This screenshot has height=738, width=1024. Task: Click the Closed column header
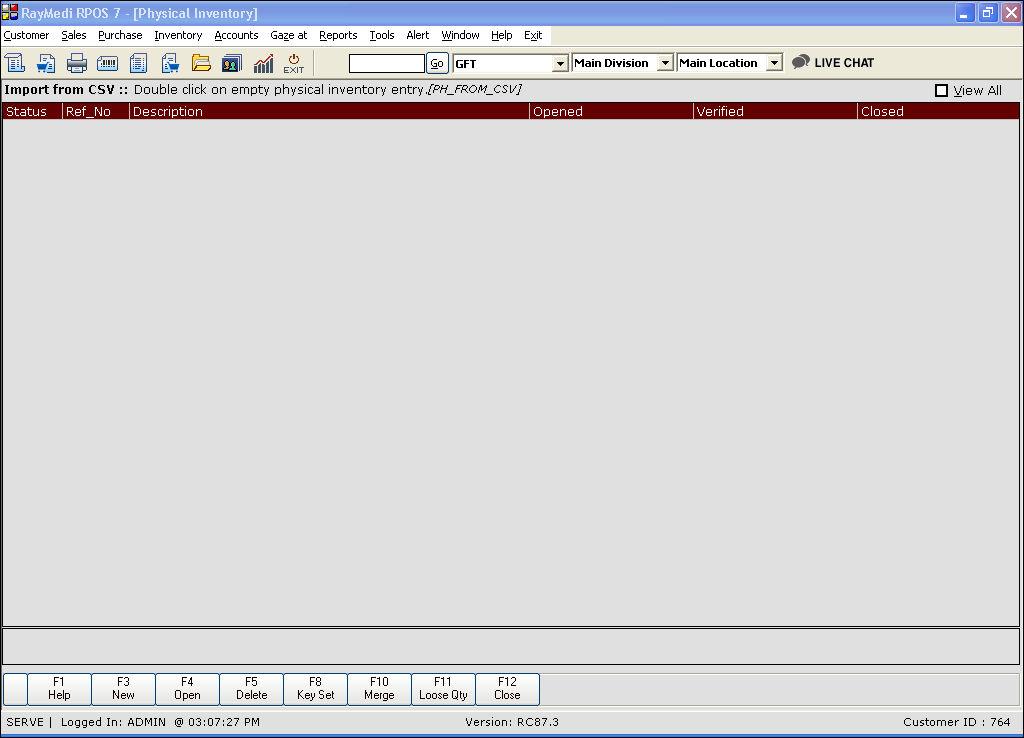[938, 112]
